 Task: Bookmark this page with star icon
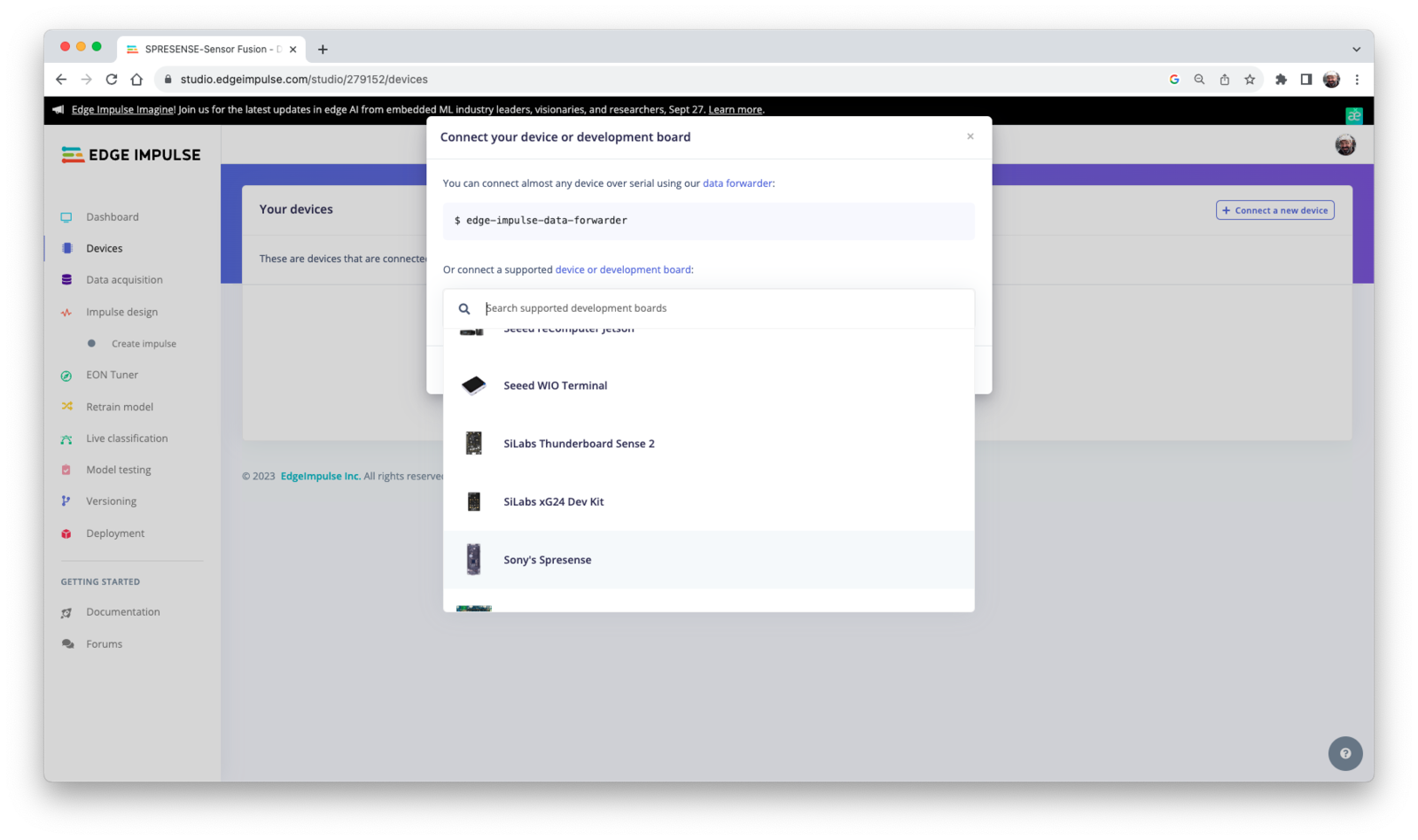1250,80
